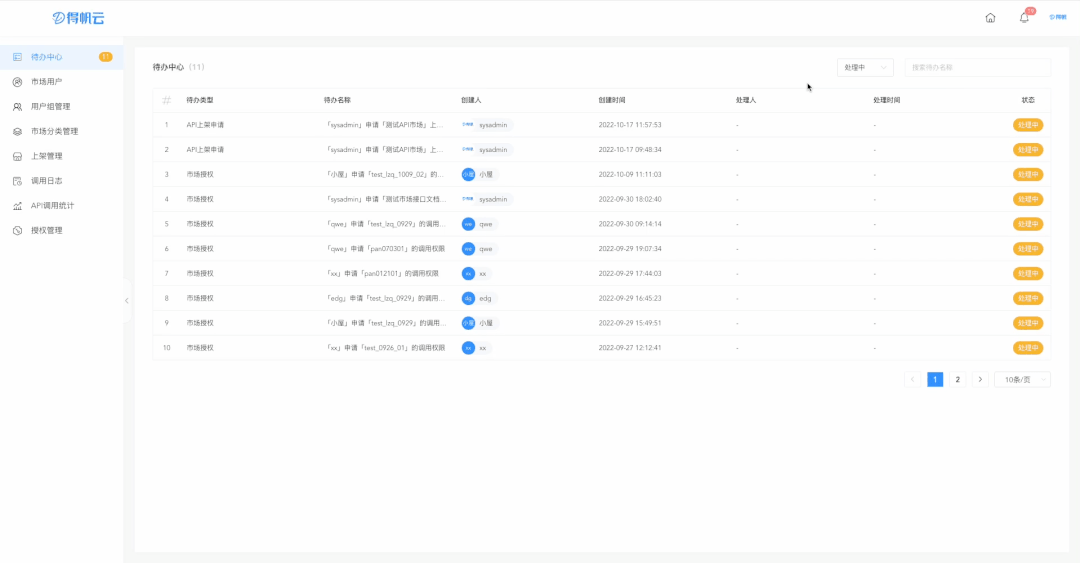This screenshot has width=1080, height=563.
Task: Collapse the sidebar with the arrow handle
Action: [127, 300]
